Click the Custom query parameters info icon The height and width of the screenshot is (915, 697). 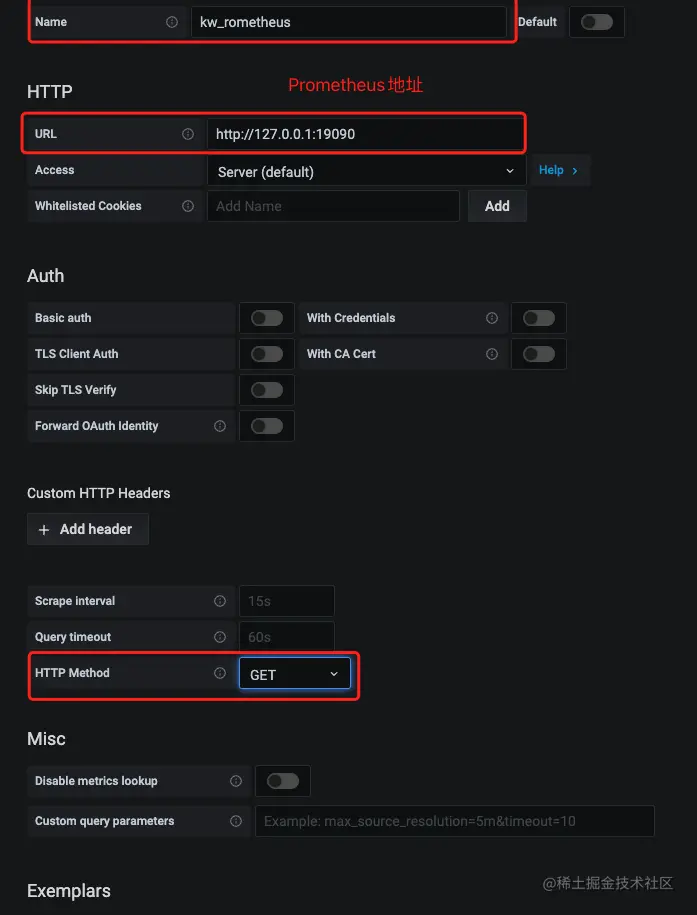[236, 821]
